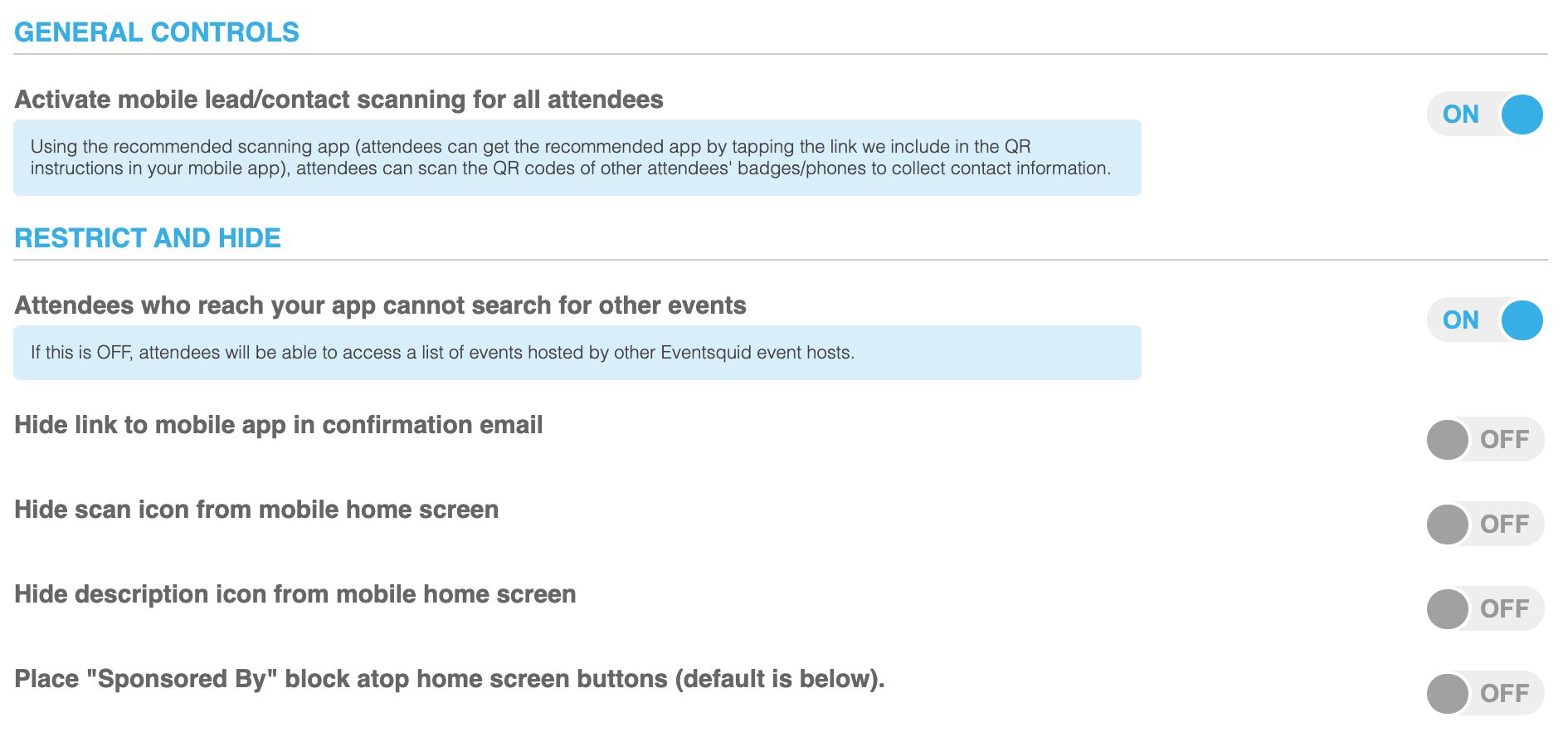This screenshot has width=1568, height=737.
Task: Click the Attendees cannot search other events label
Action: coord(380,305)
